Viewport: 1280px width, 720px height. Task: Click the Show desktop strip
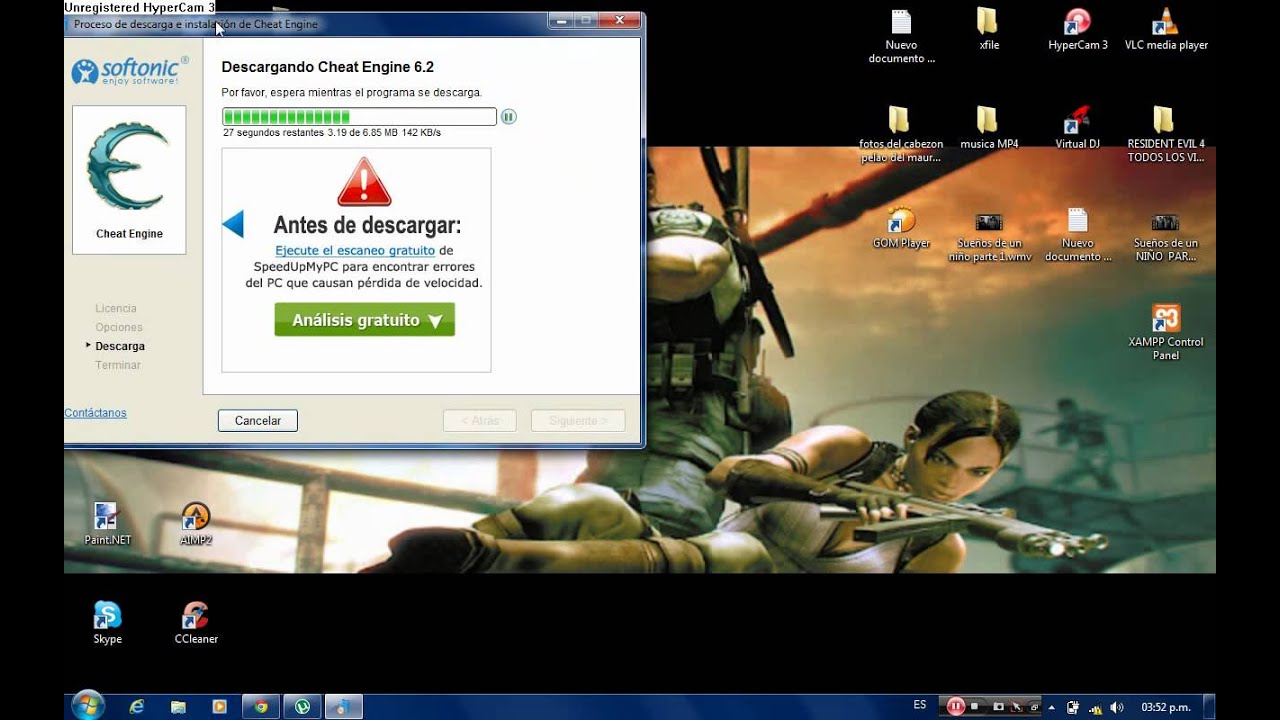point(1210,707)
